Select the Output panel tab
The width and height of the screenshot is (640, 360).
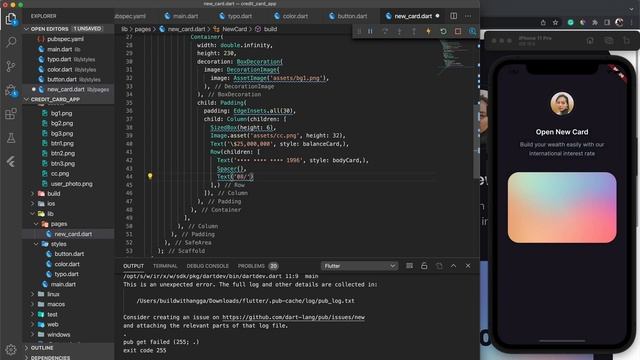pos(133,266)
